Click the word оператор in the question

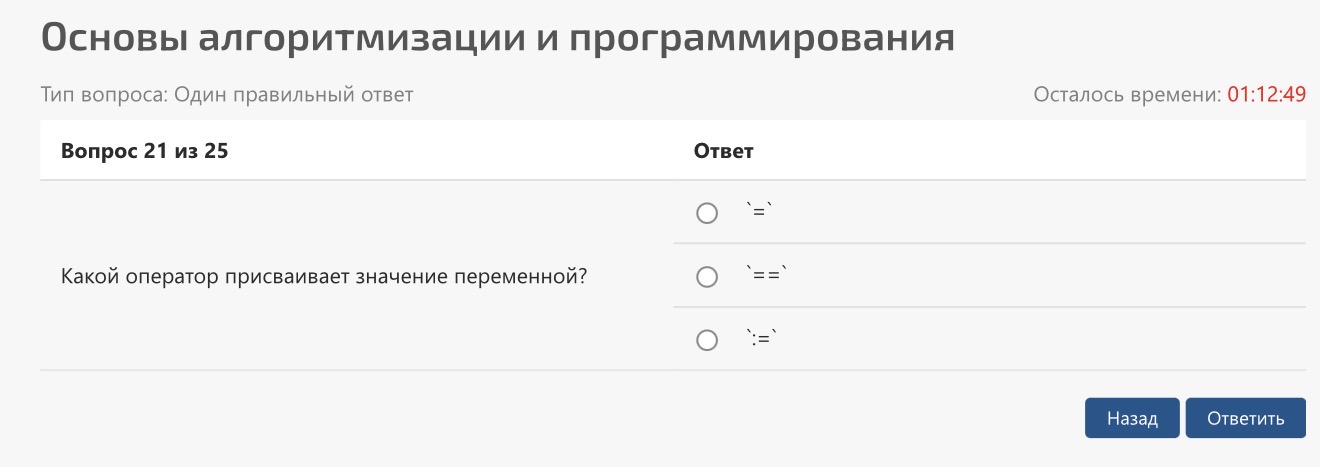[172, 277]
